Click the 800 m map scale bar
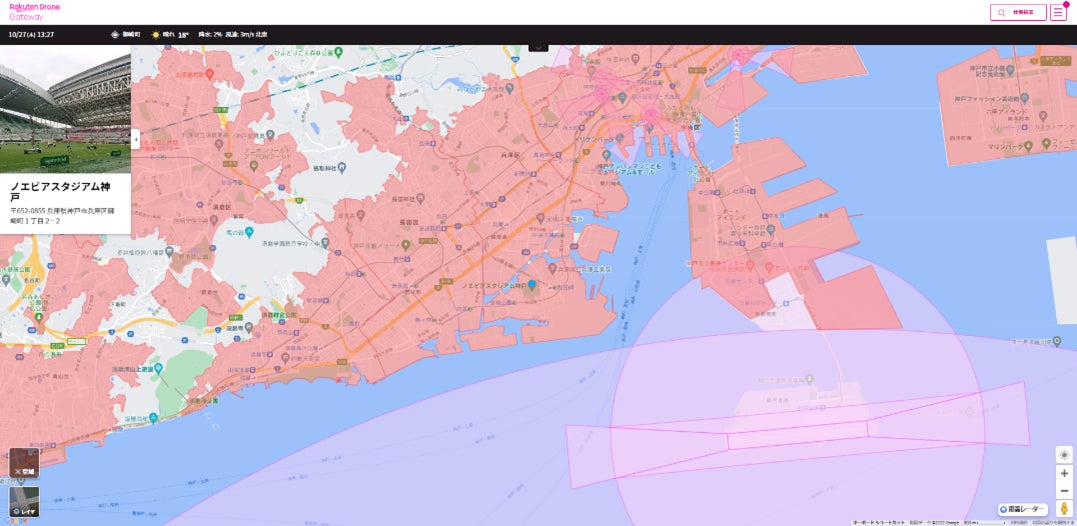 tap(984, 523)
